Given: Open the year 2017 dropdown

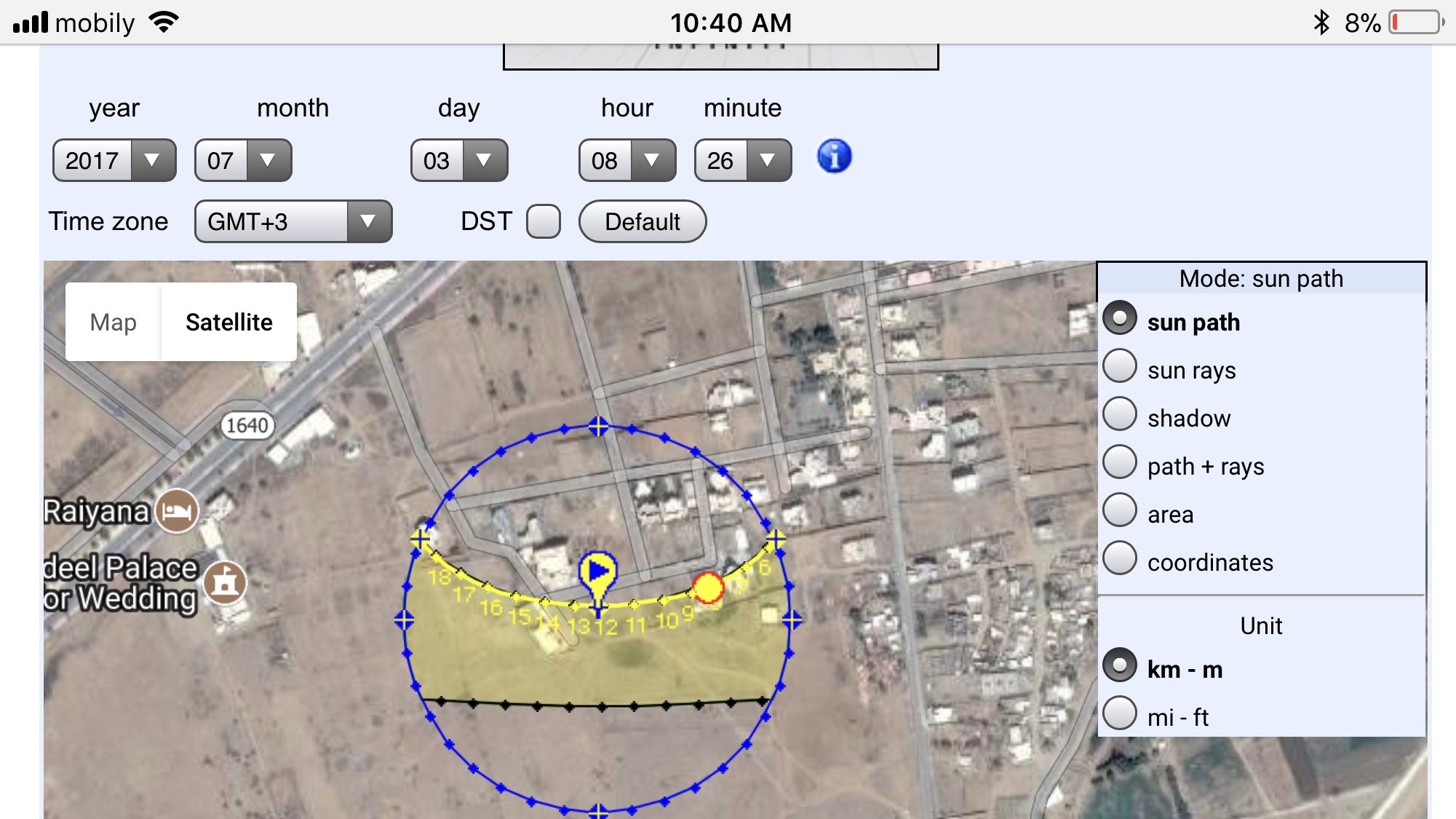Looking at the screenshot, I should 114,160.
